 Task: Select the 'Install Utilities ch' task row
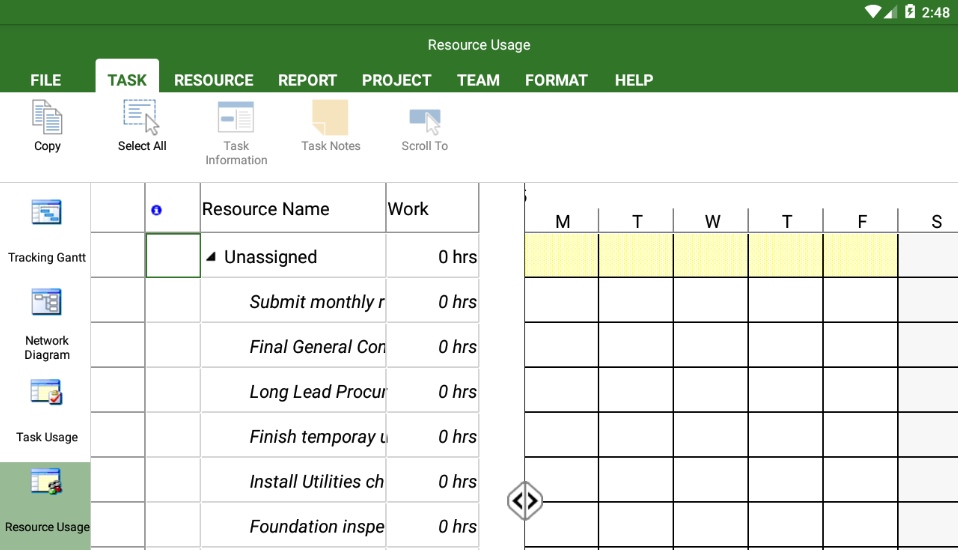click(293, 482)
